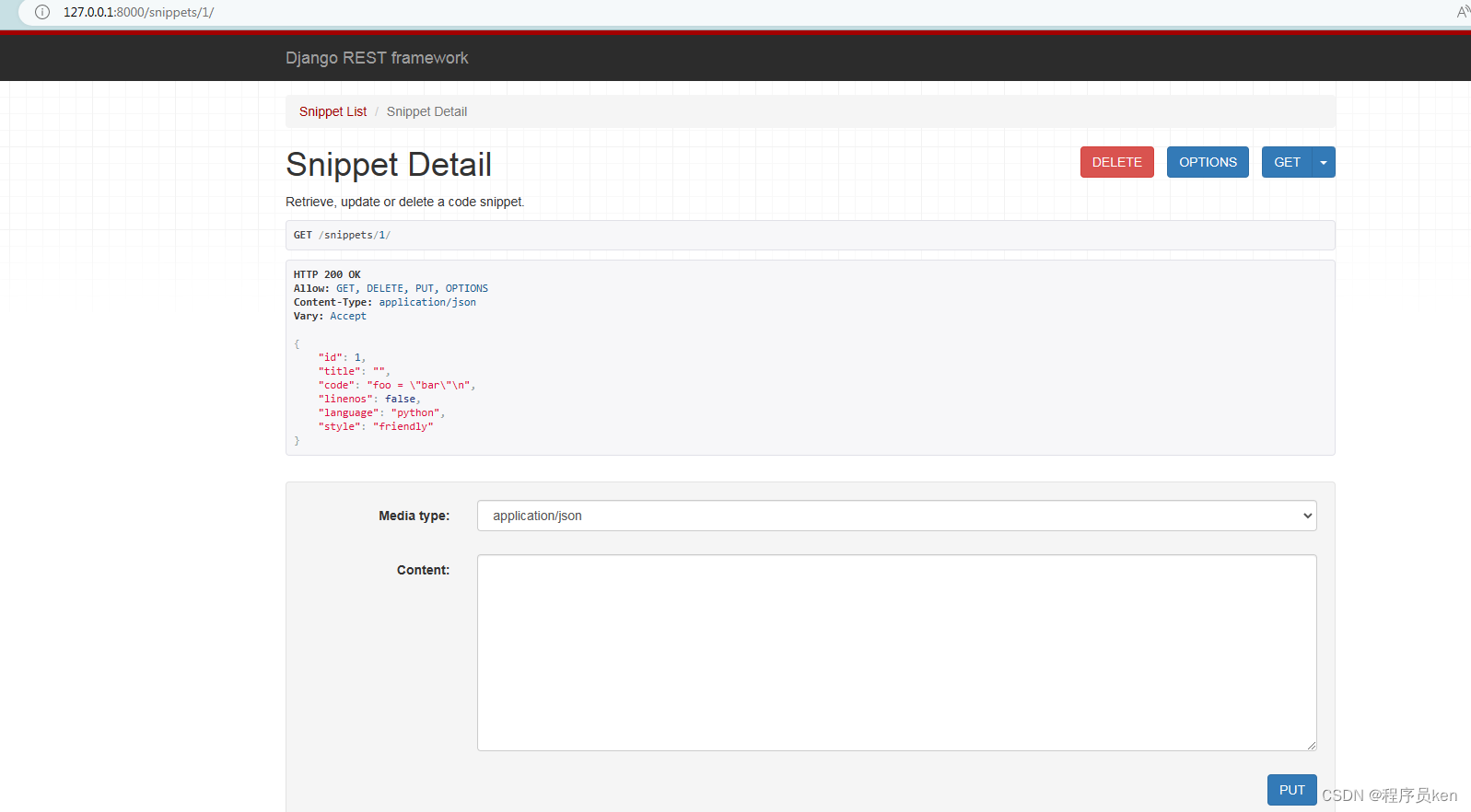Click the '"code"' JSON line with foo = bar
The height and width of the screenshot is (812, 1471).
[x=397, y=385]
